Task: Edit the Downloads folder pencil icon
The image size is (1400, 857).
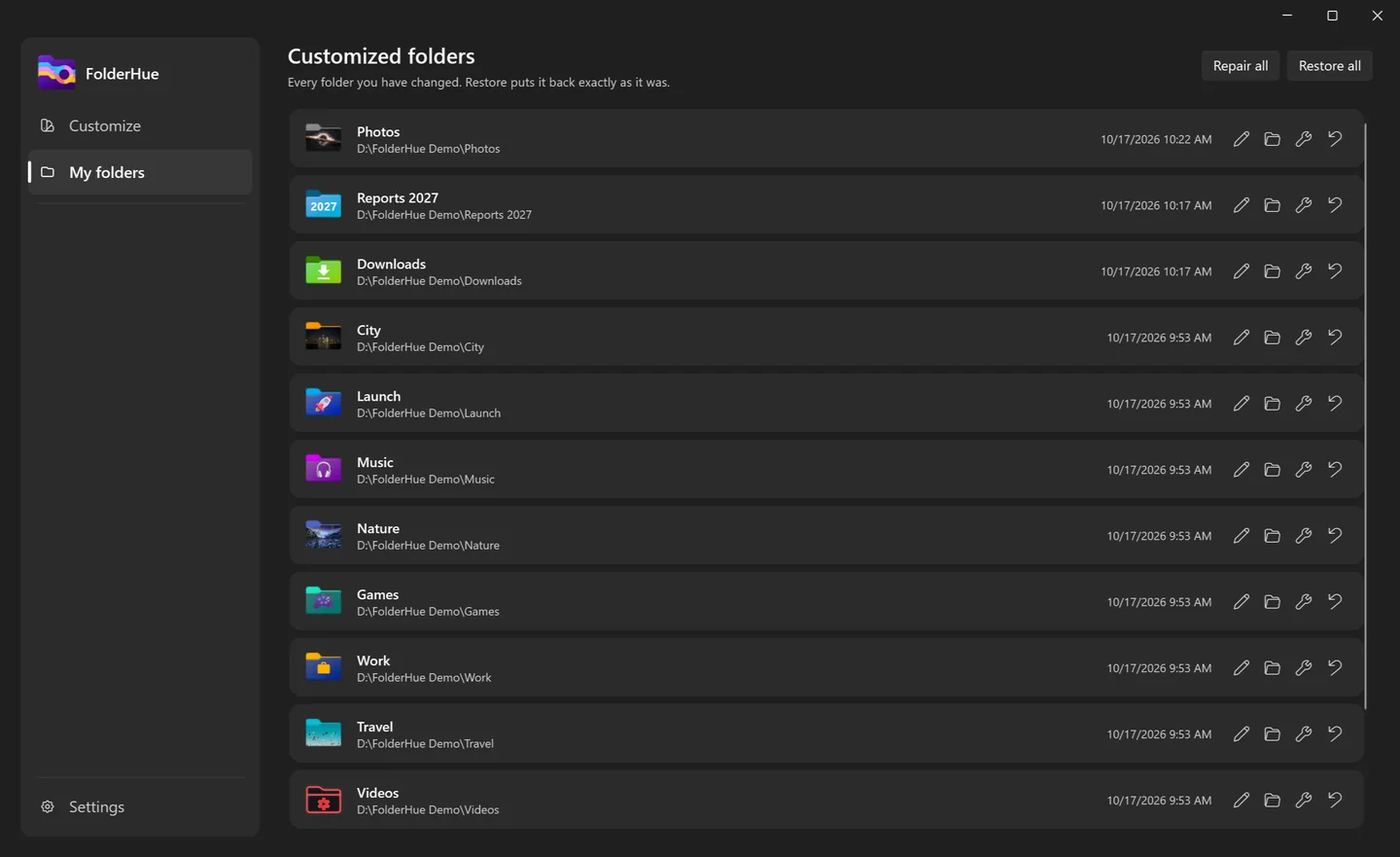Action: pyautogui.click(x=1241, y=271)
